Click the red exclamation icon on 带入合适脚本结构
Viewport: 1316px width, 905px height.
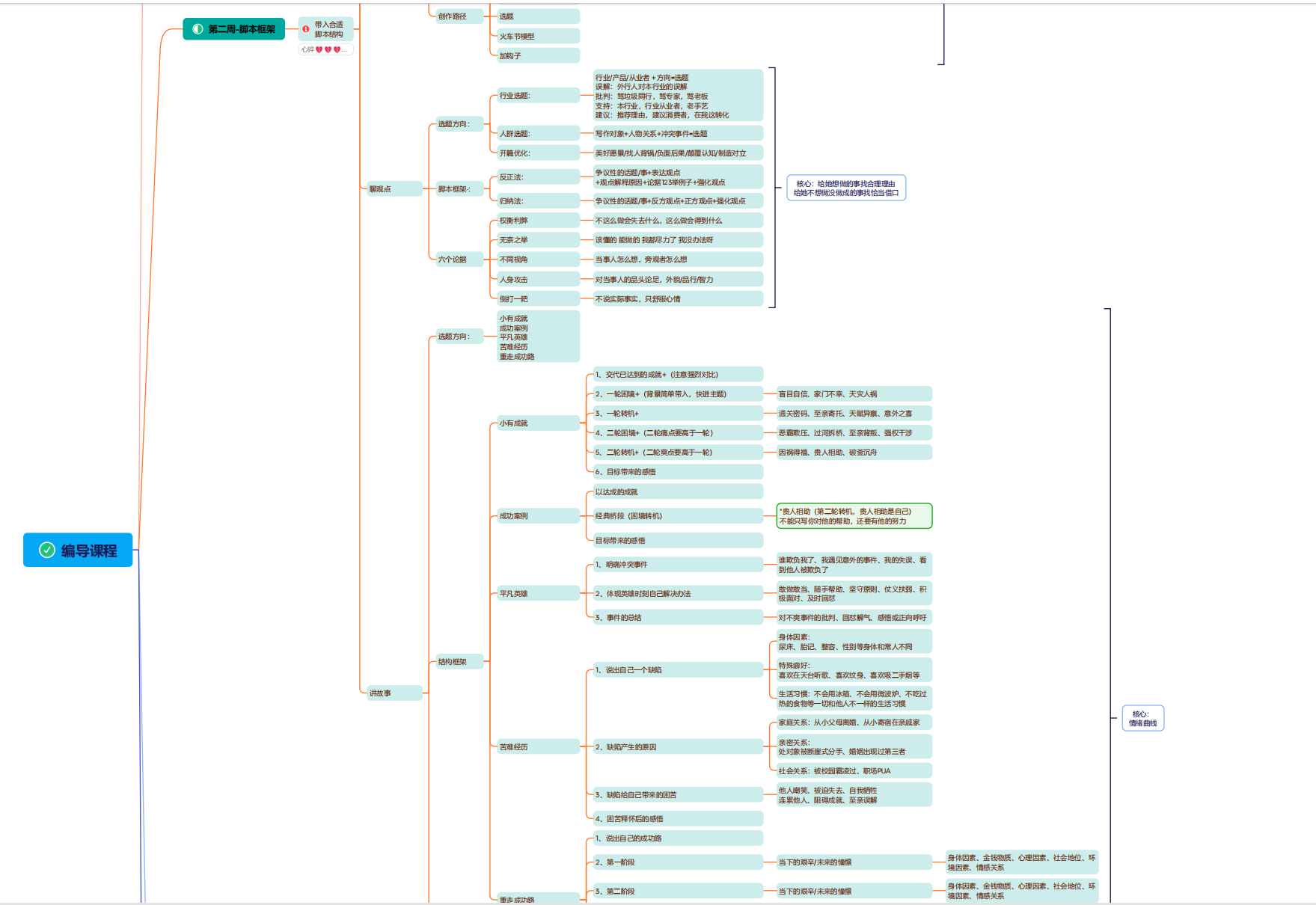click(306, 29)
